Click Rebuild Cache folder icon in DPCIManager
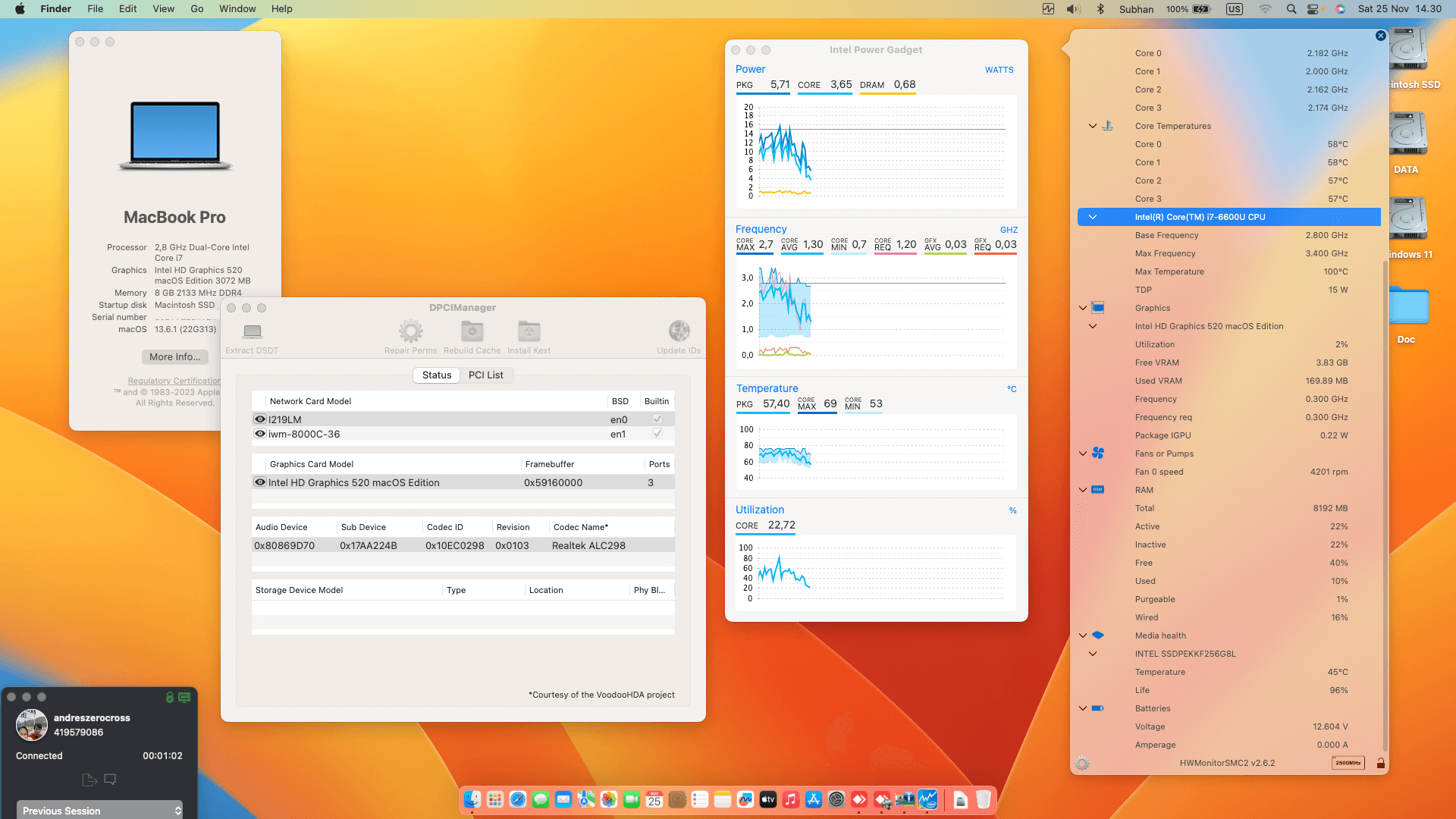The image size is (1456, 819). coord(472,331)
